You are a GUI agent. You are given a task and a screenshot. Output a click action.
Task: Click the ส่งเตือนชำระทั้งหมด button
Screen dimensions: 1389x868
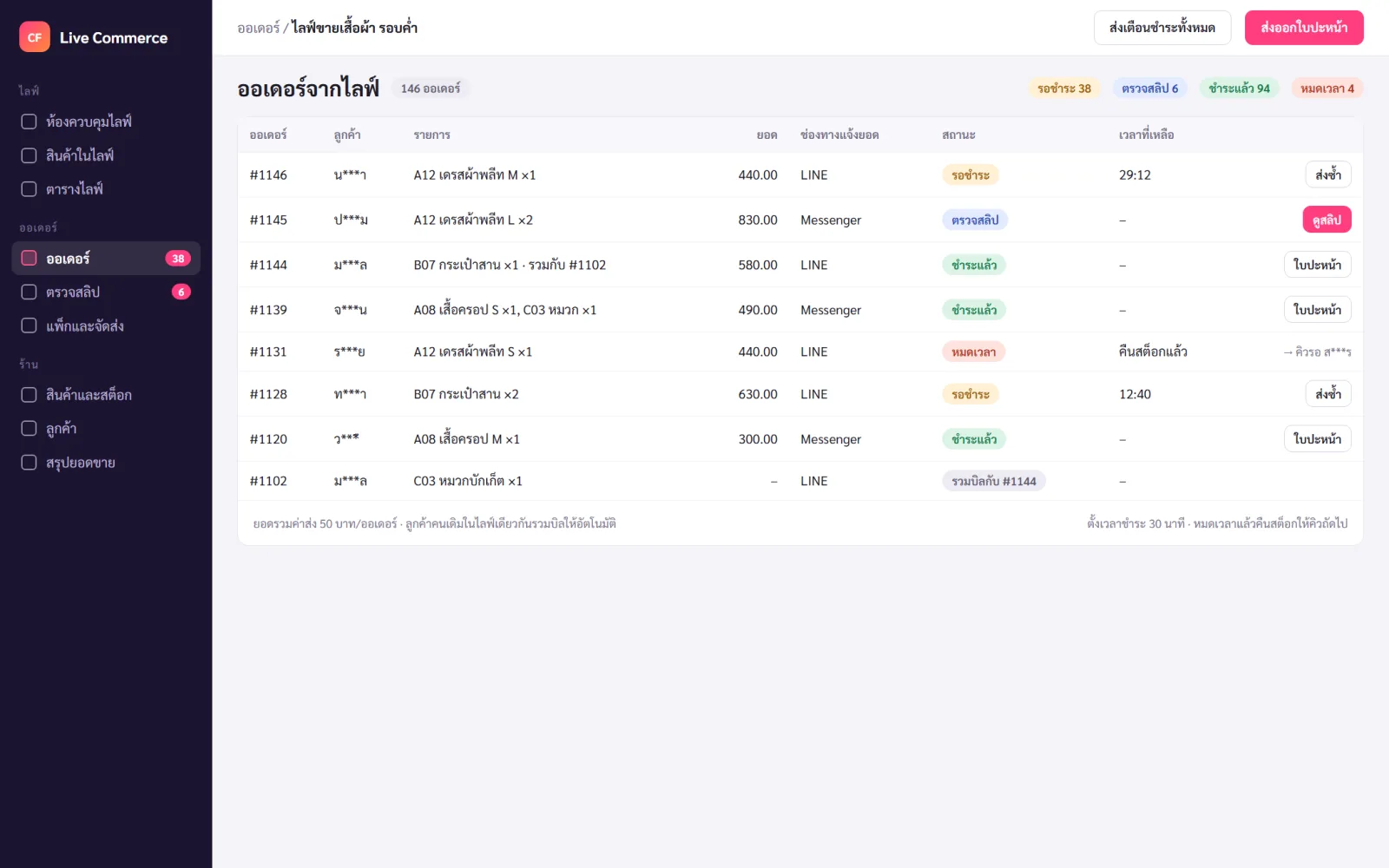(1162, 28)
